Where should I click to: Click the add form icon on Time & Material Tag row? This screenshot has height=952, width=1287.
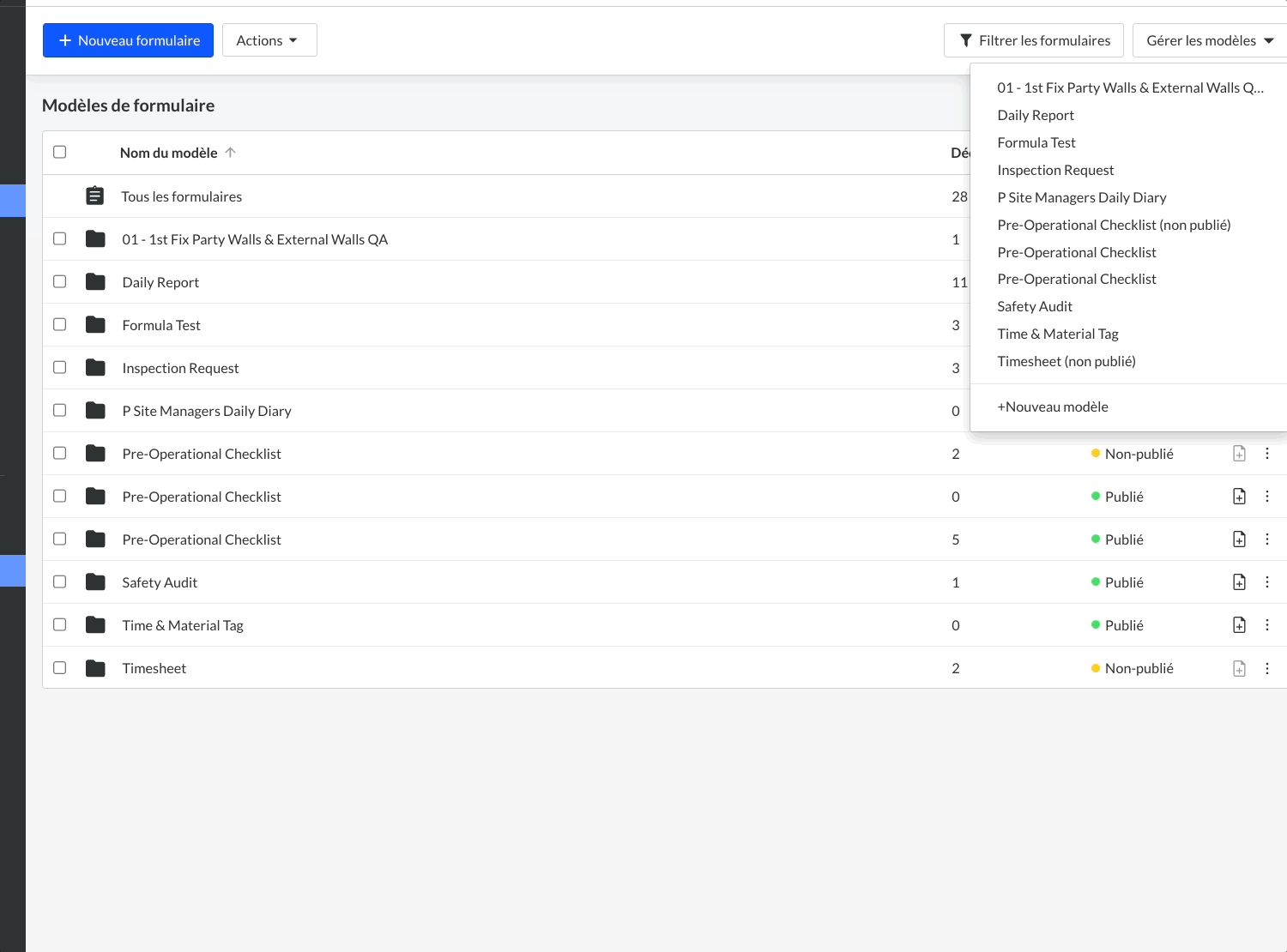pos(1239,625)
